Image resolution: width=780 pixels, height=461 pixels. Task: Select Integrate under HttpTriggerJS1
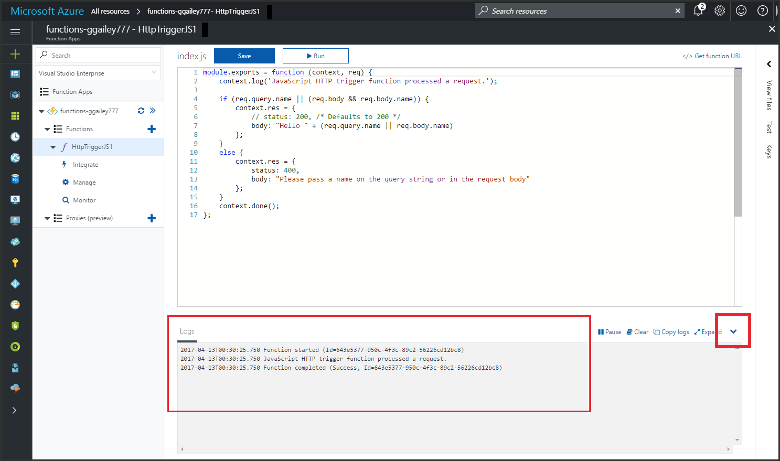point(86,165)
